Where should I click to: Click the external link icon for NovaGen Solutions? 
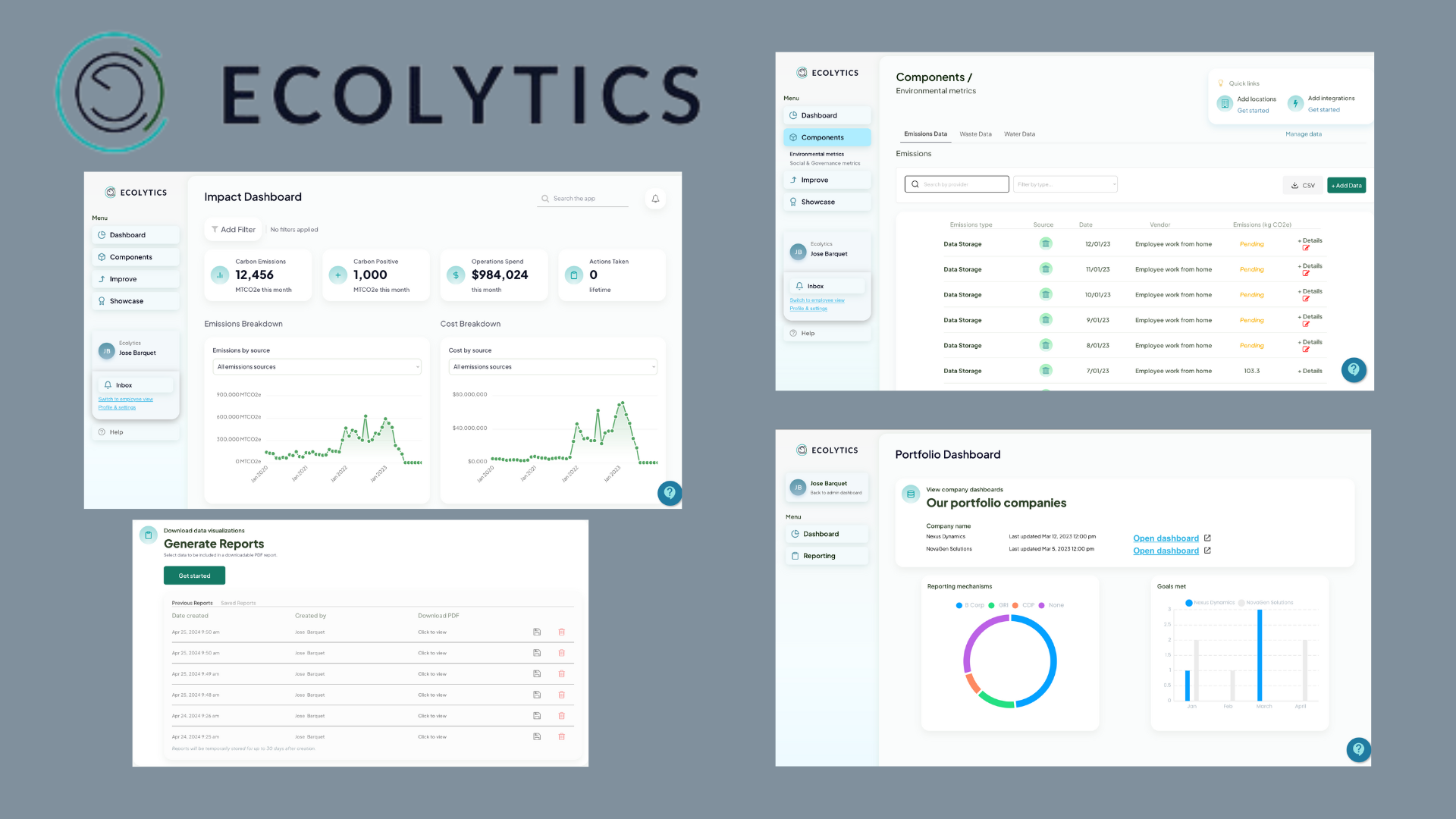click(1207, 551)
